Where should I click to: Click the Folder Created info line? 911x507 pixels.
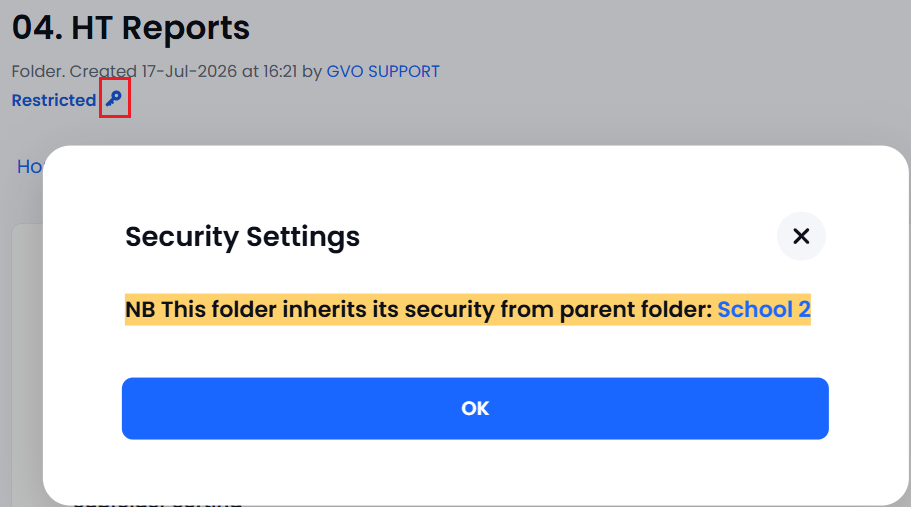point(225,71)
